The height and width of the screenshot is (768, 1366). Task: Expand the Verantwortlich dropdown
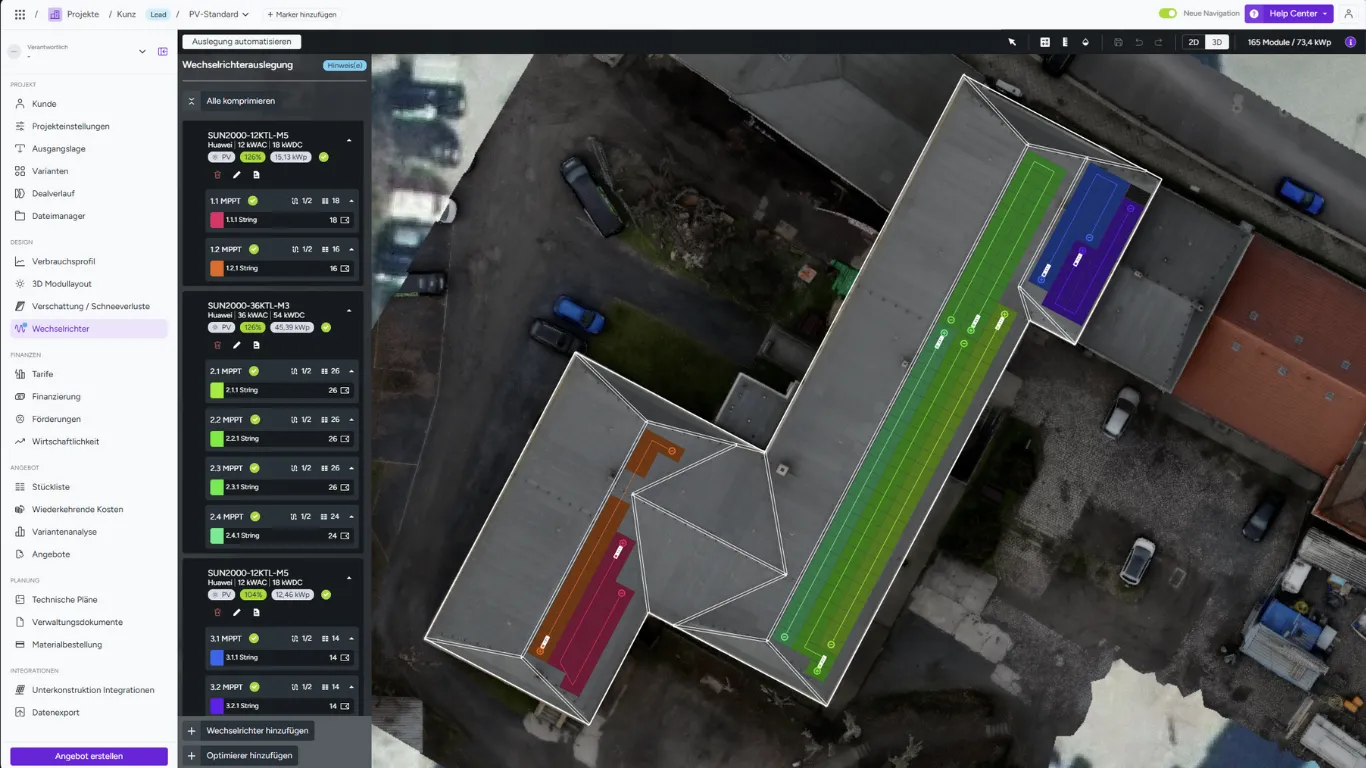click(142, 51)
